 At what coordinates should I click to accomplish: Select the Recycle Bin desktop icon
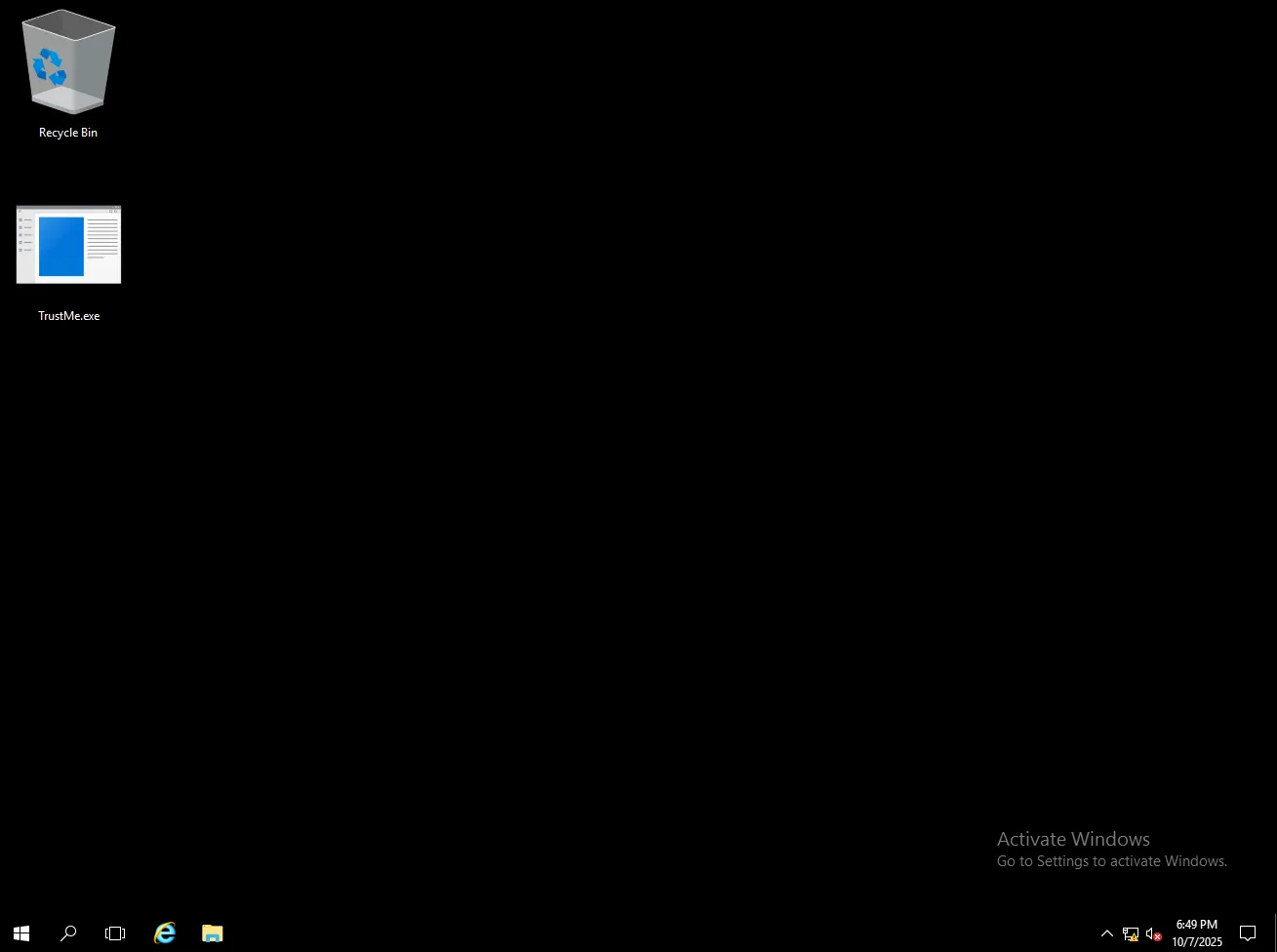68,62
